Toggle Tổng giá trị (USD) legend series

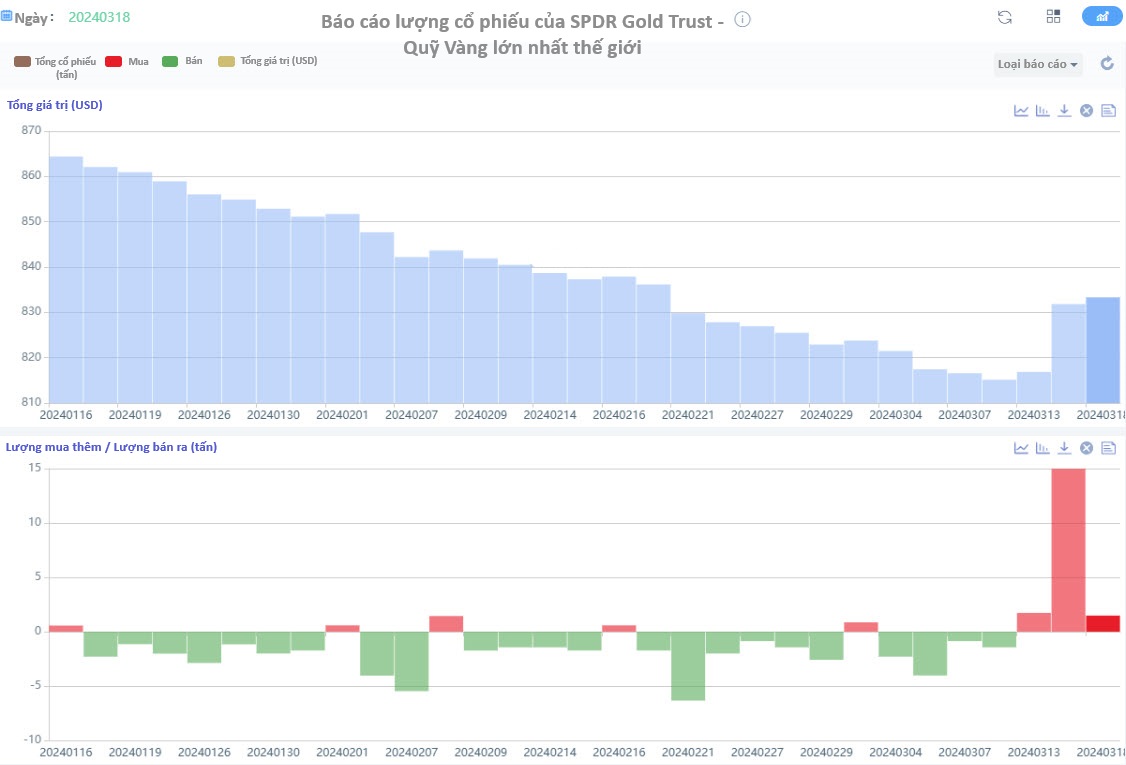pos(268,61)
